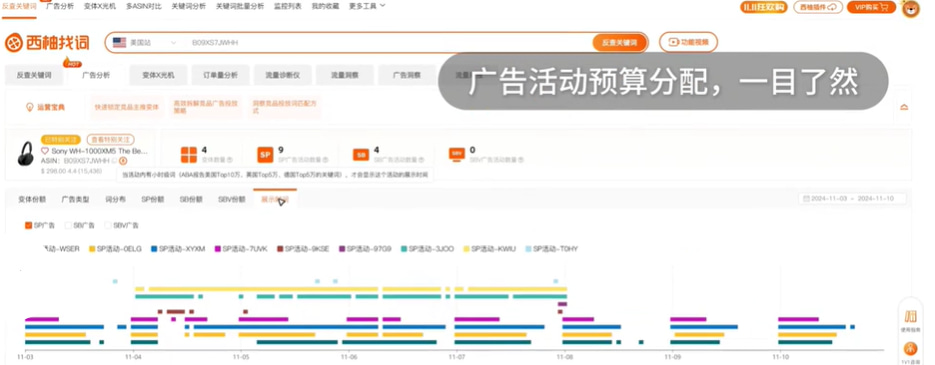Switch to the 广告洞察 tab
Image resolution: width=935 pixels, height=365 pixels.
point(407,75)
